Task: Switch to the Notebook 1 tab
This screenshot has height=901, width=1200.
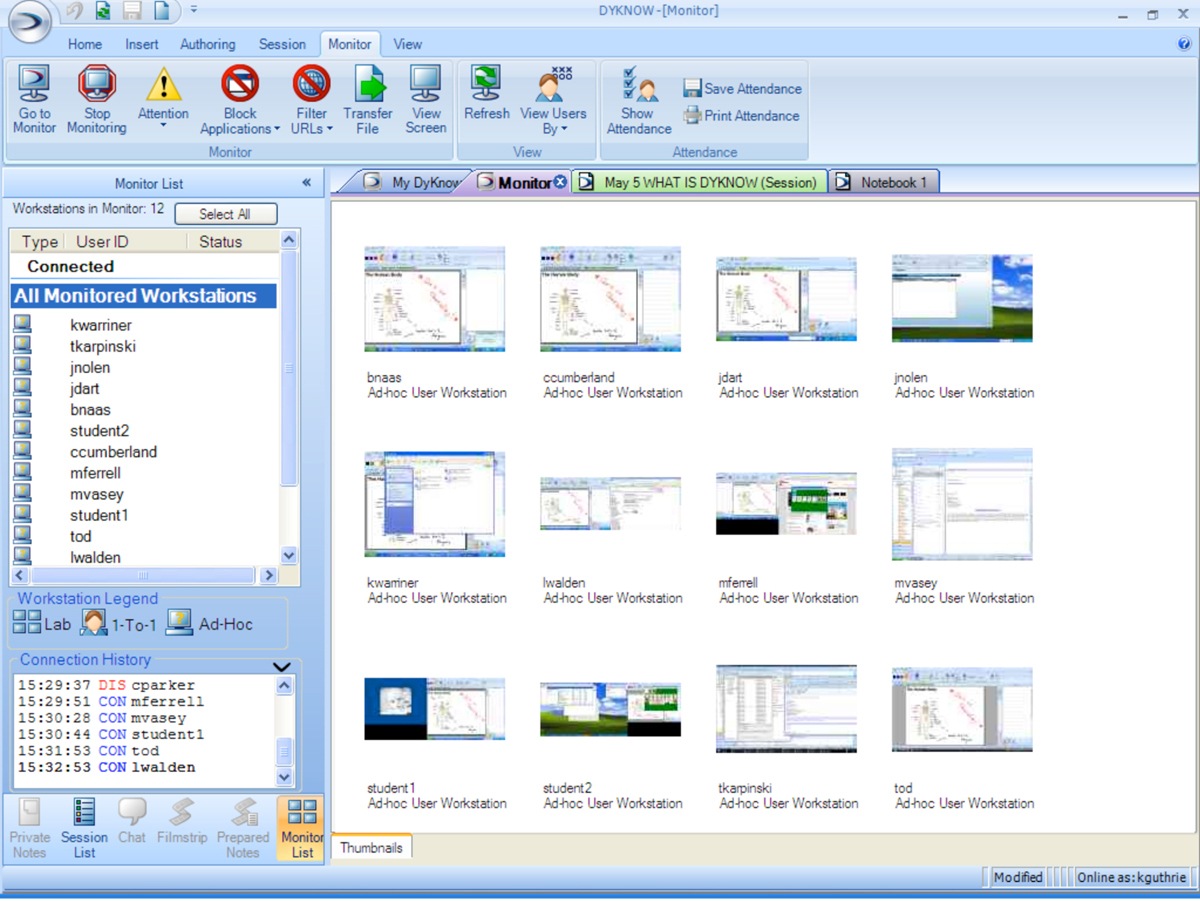Action: pos(883,182)
